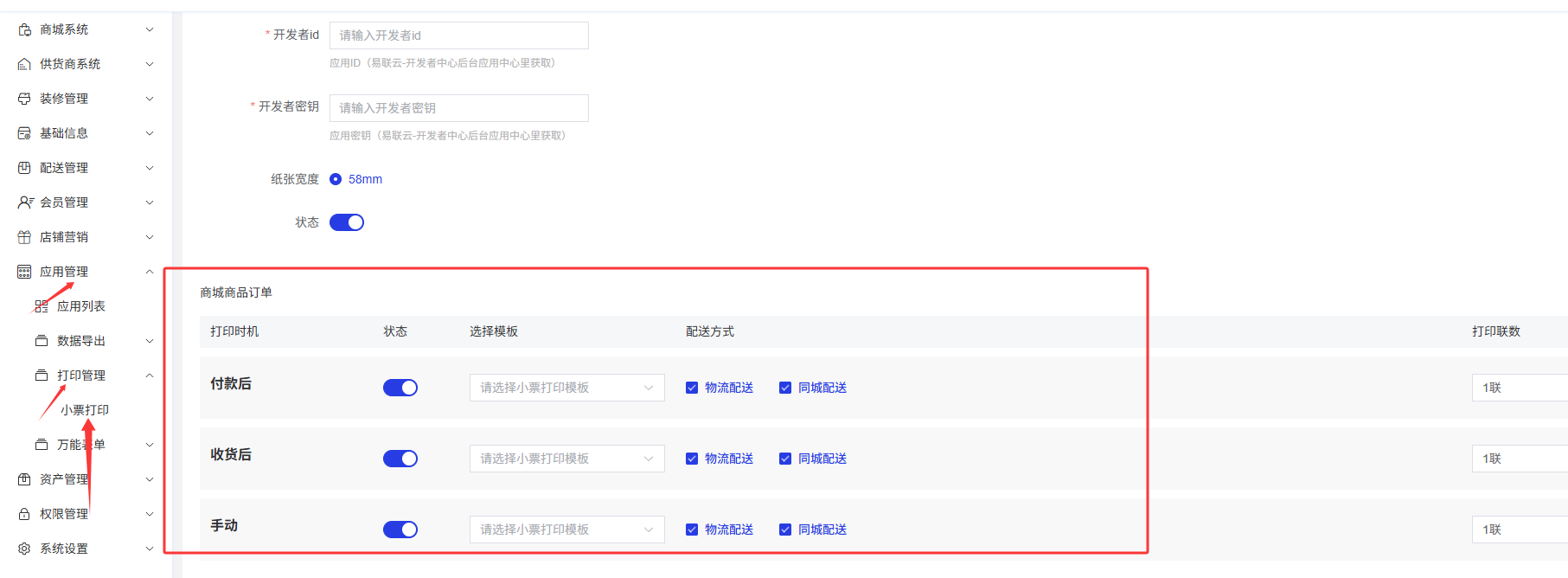Screen dimensions: 1568x578
Task: Click the 数据导出 folder icon
Action: coord(42,341)
